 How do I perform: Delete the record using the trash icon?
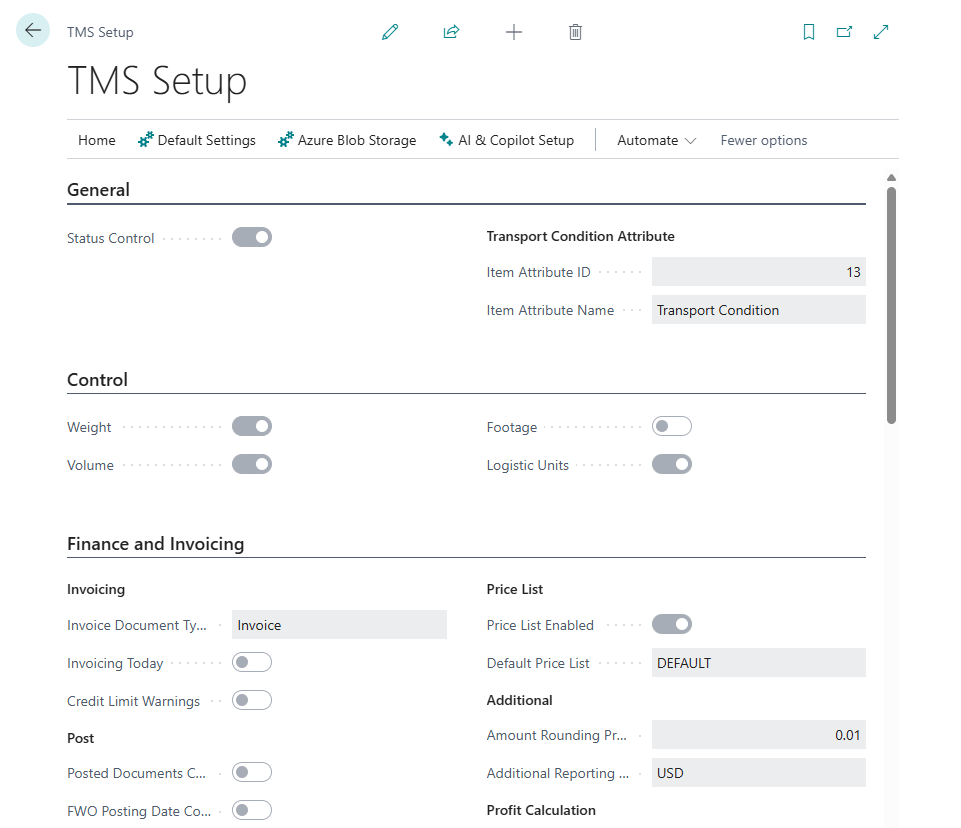[575, 31]
